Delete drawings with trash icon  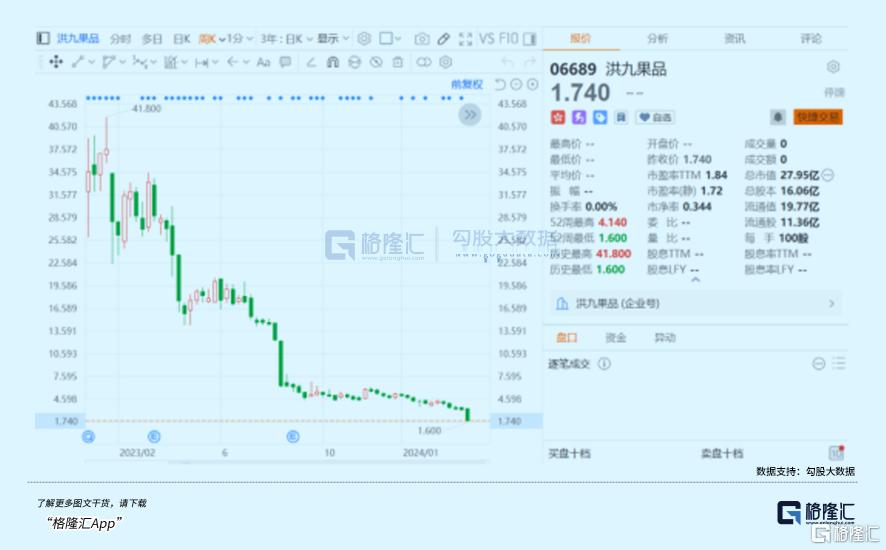point(398,62)
